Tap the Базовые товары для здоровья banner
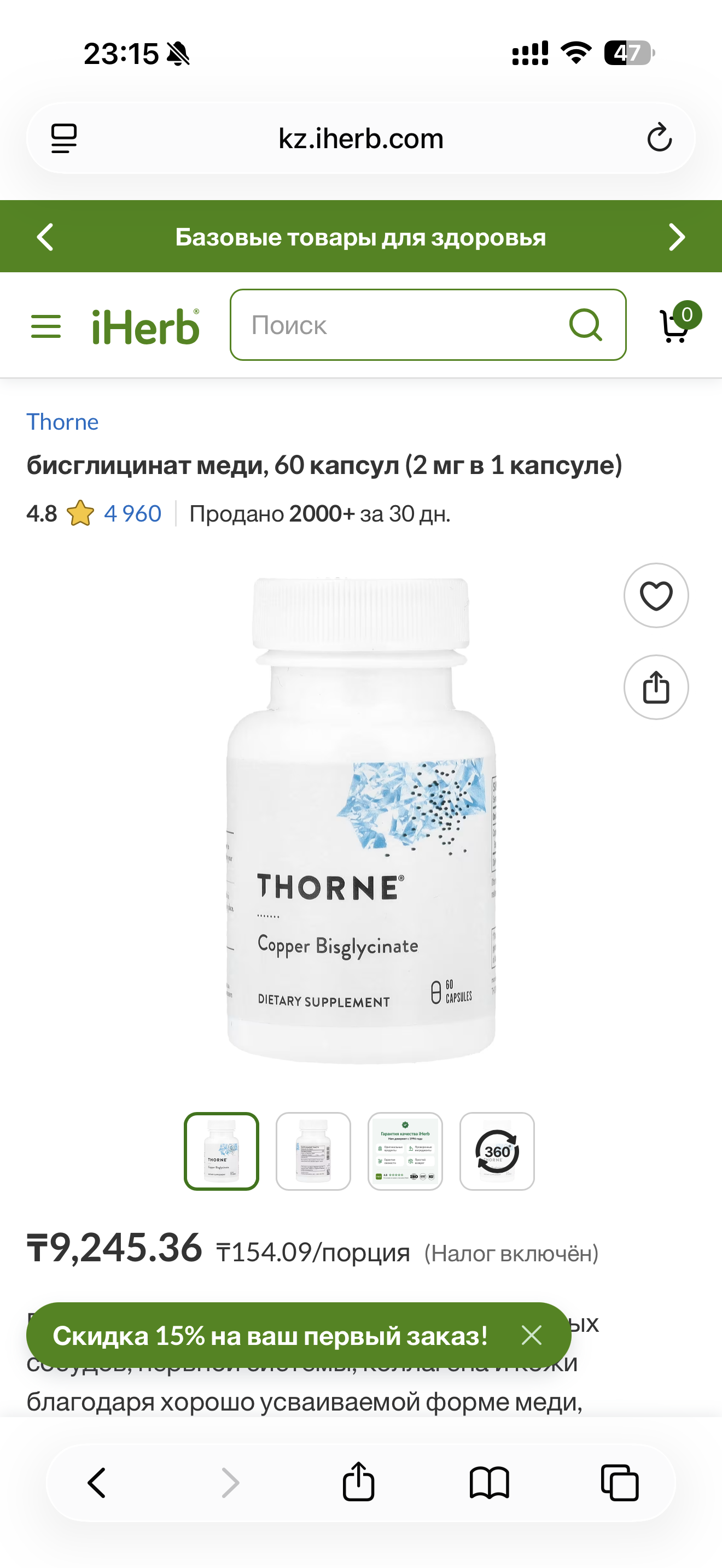Viewport: 722px width, 1568px height. [x=360, y=237]
